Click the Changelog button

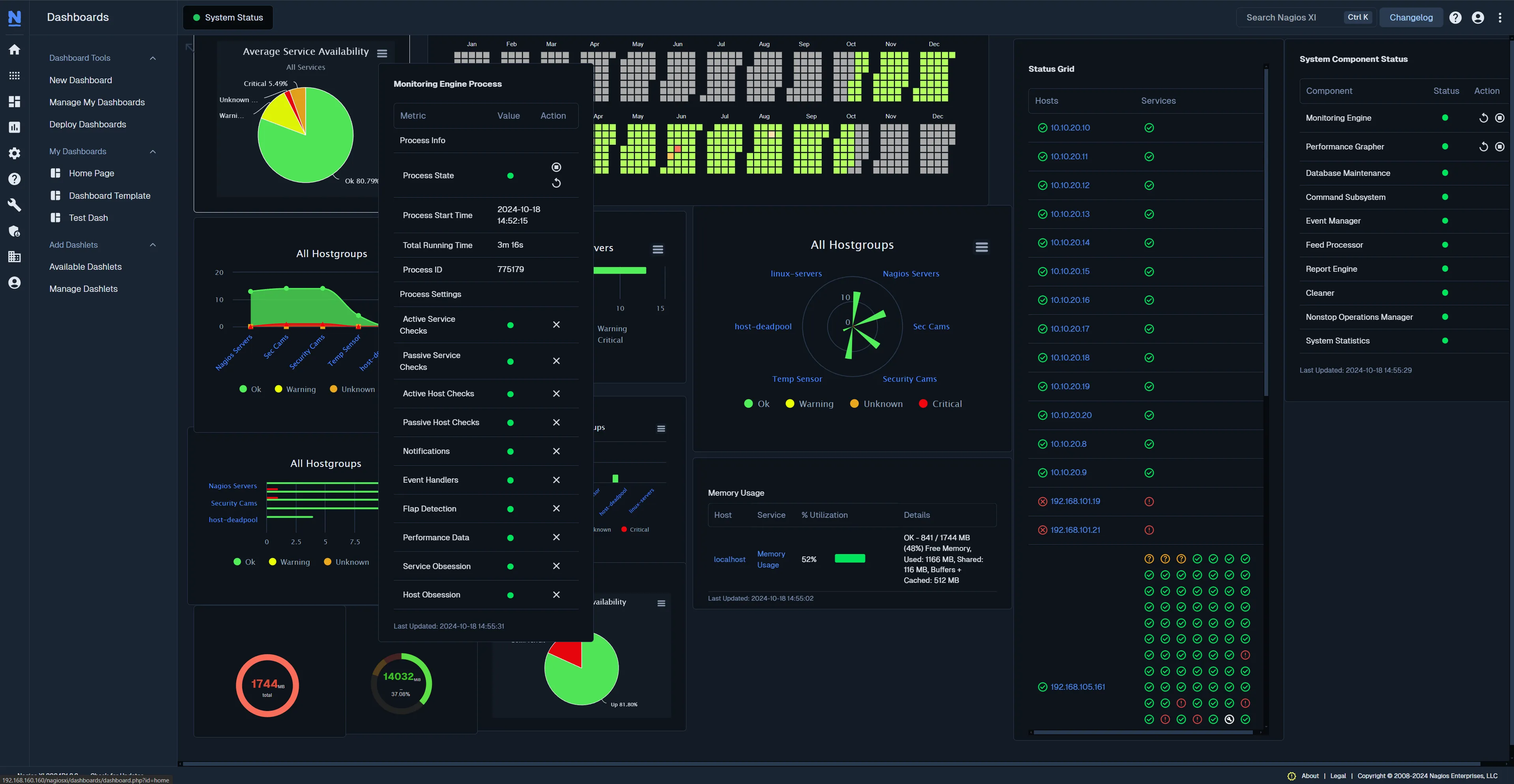coord(1411,17)
